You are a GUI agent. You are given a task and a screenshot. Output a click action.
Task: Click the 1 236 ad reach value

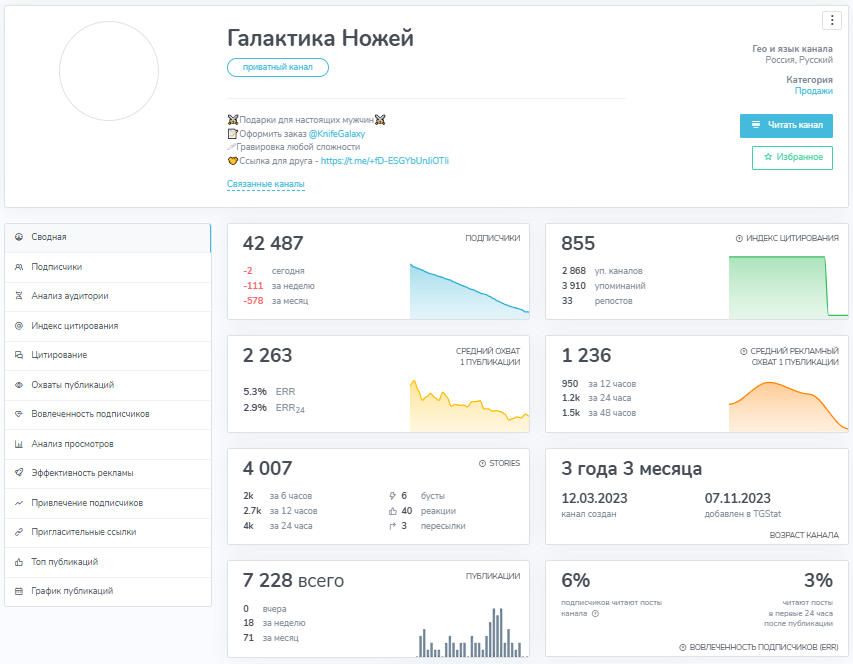(x=586, y=355)
